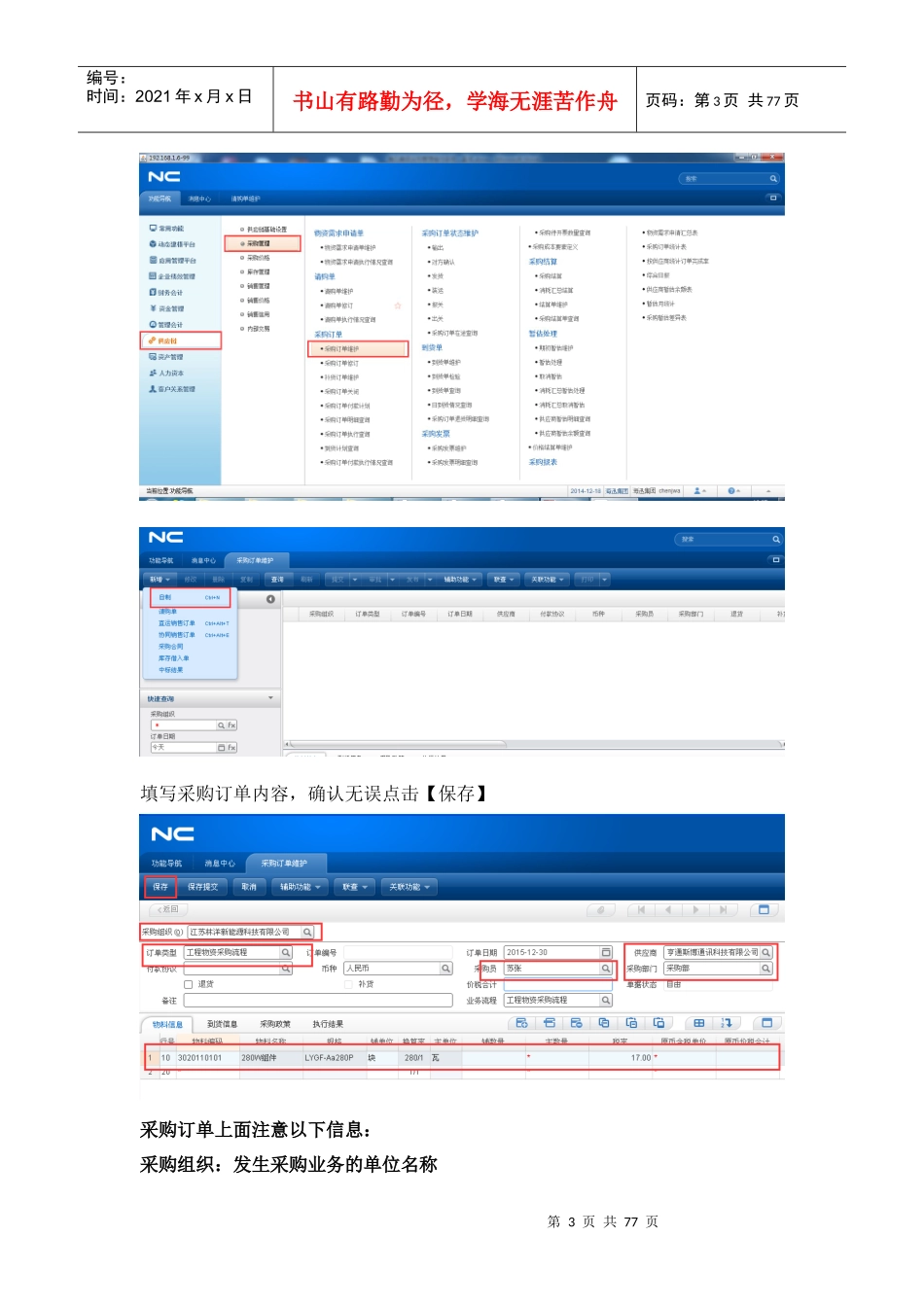Viewport: 924px width, 1307px height.
Task: Open 管理会计 module in NC sidebar
Action: (x=165, y=325)
